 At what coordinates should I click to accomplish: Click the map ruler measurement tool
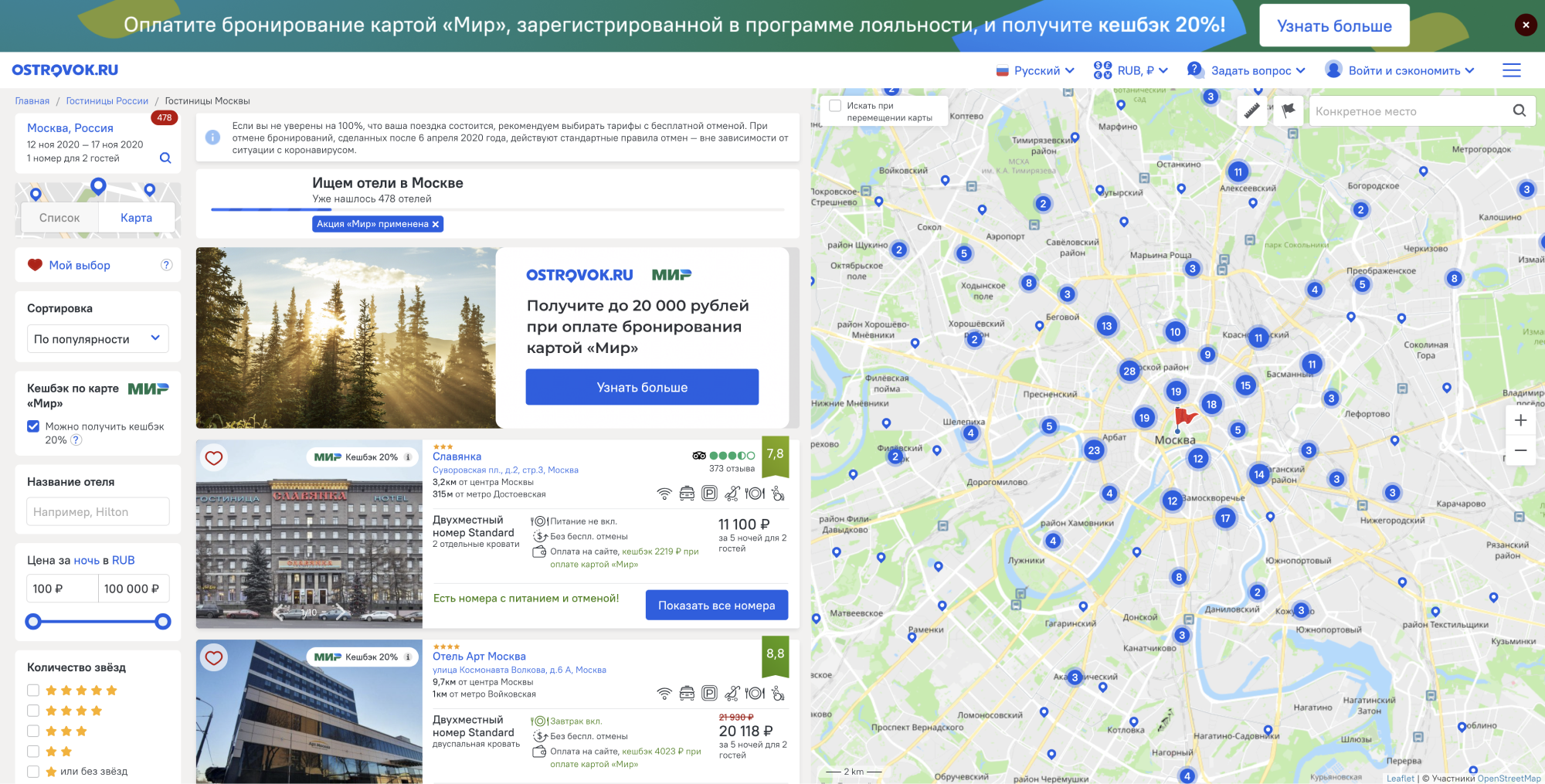1252,110
